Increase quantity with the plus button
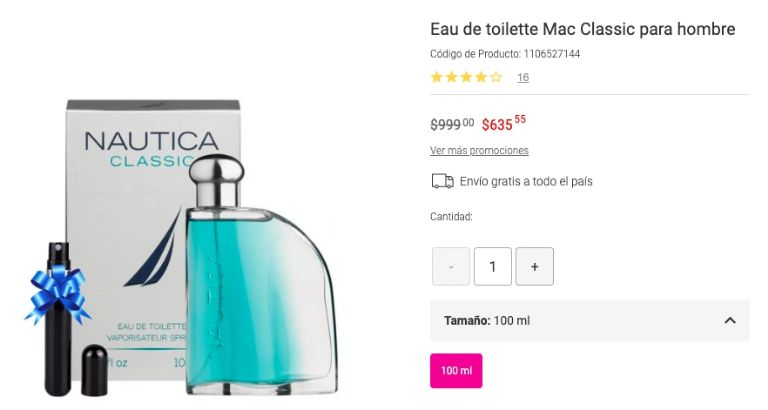This screenshot has height=410, width=768. click(534, 267)
